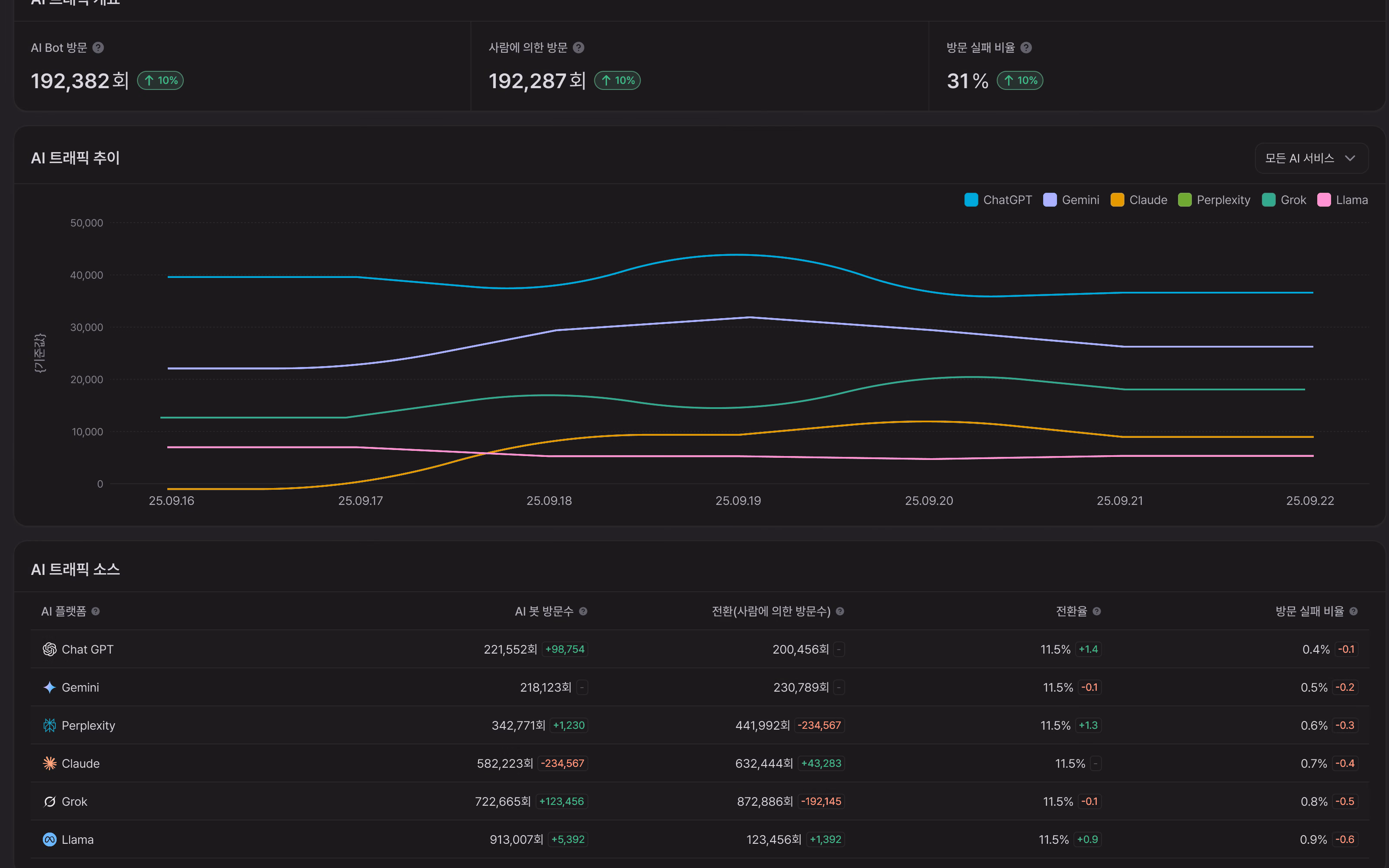Click the 31% 방문 실패 비율 value

click(968, 81)
